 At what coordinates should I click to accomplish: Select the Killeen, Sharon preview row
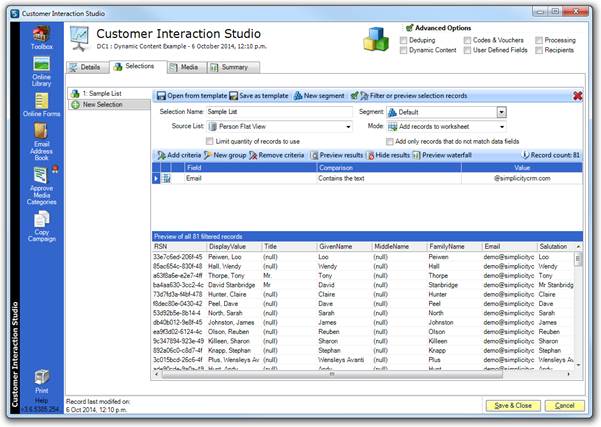[363, 341]
